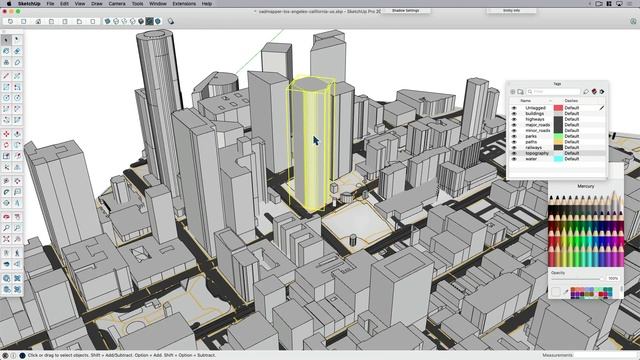Open Tags panel details menu icon
The image size is (640, 360).
[x=602, y=92]
